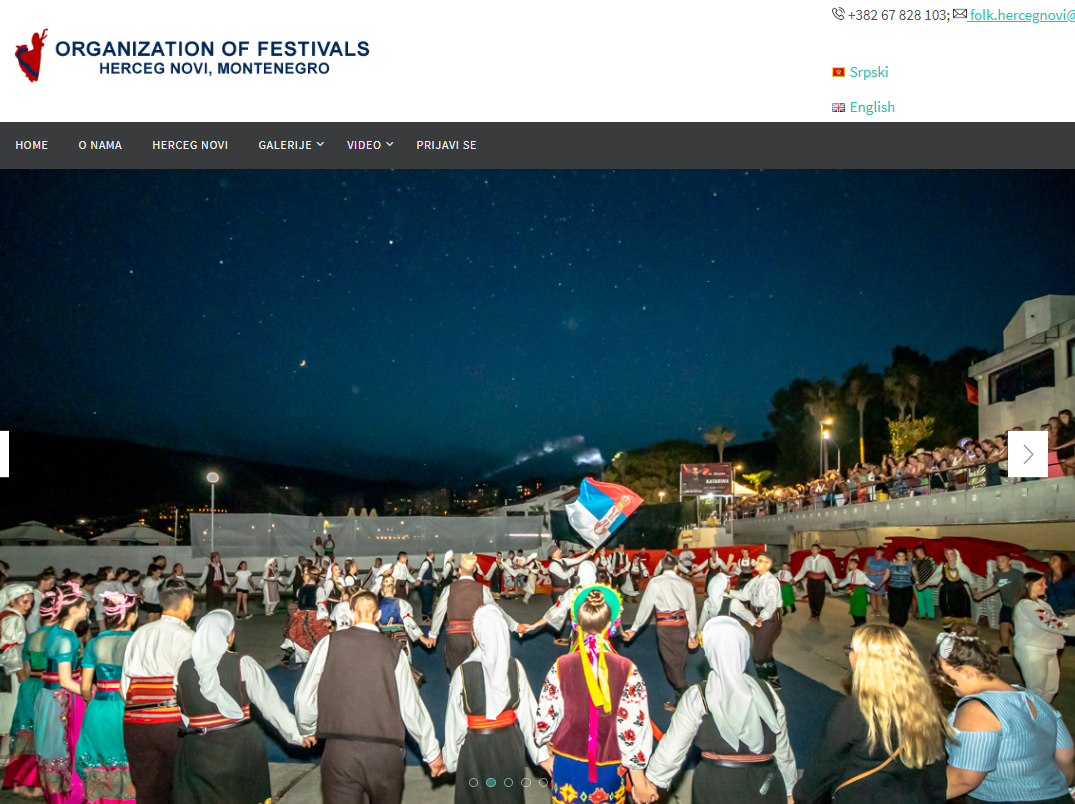The image size is (1075, 804).
Task: Advance slideshow with the right arrow
Action: tap(1028, 454)
